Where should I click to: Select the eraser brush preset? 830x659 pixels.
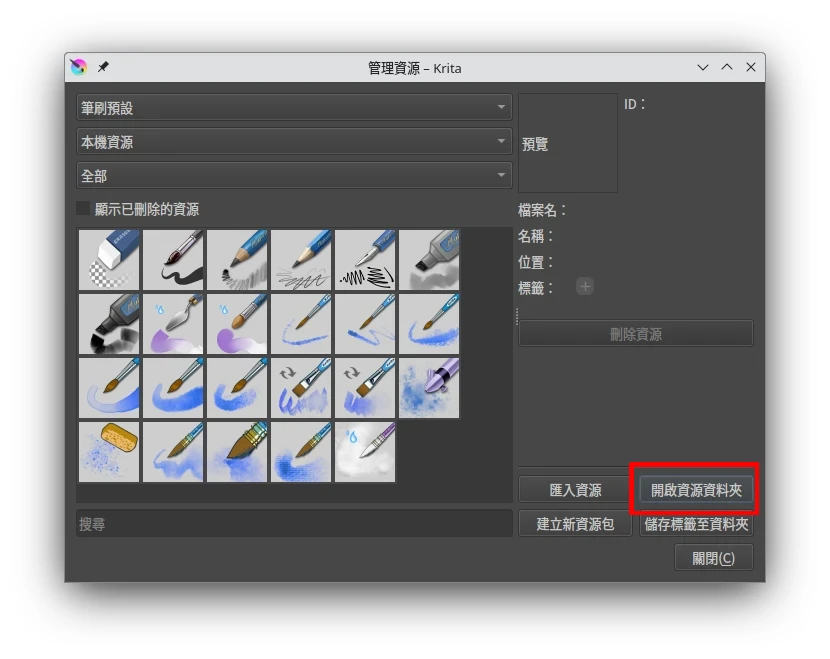[110, 260]
